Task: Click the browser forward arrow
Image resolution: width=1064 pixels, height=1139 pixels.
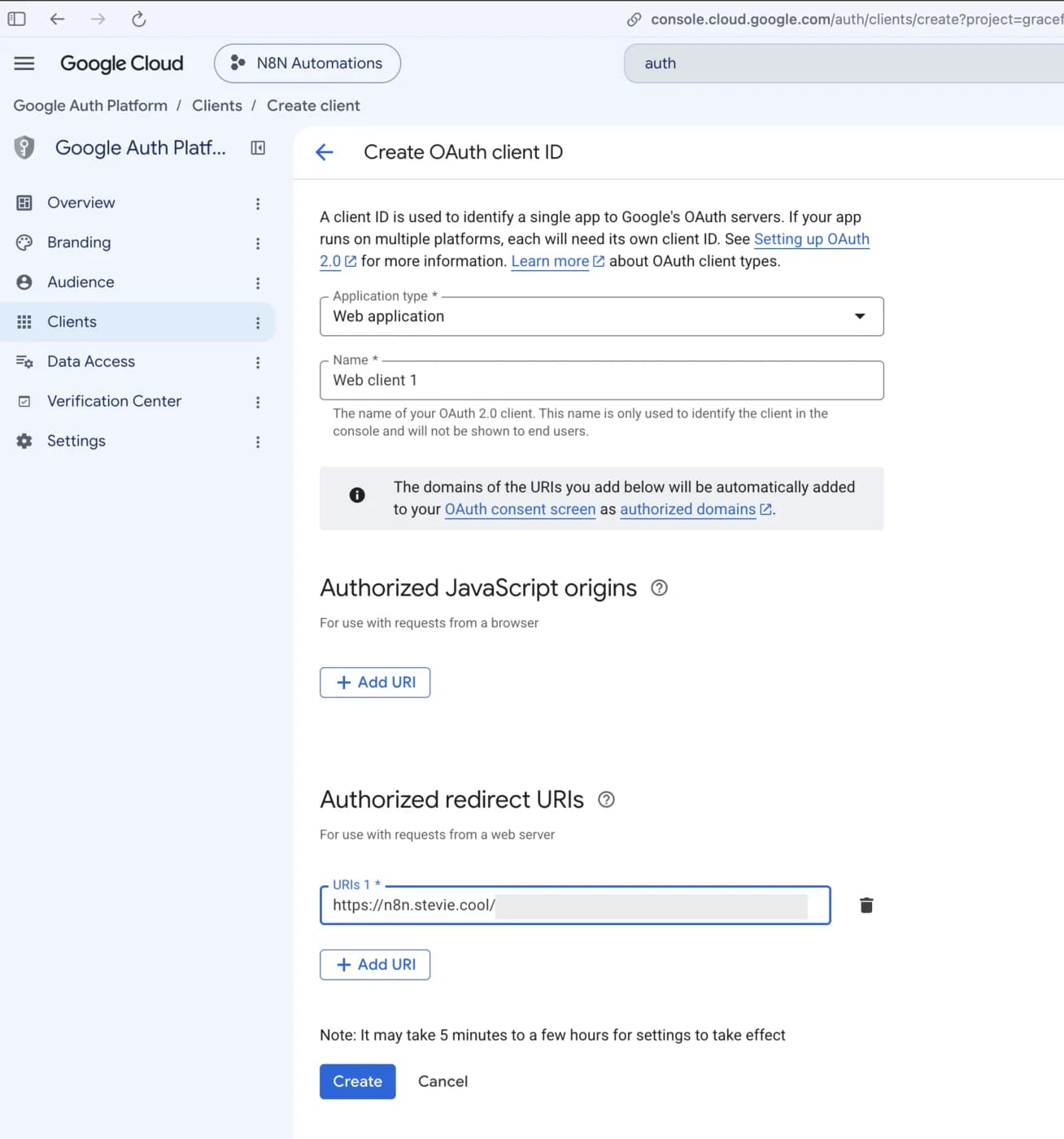Action: pos(98,19)
